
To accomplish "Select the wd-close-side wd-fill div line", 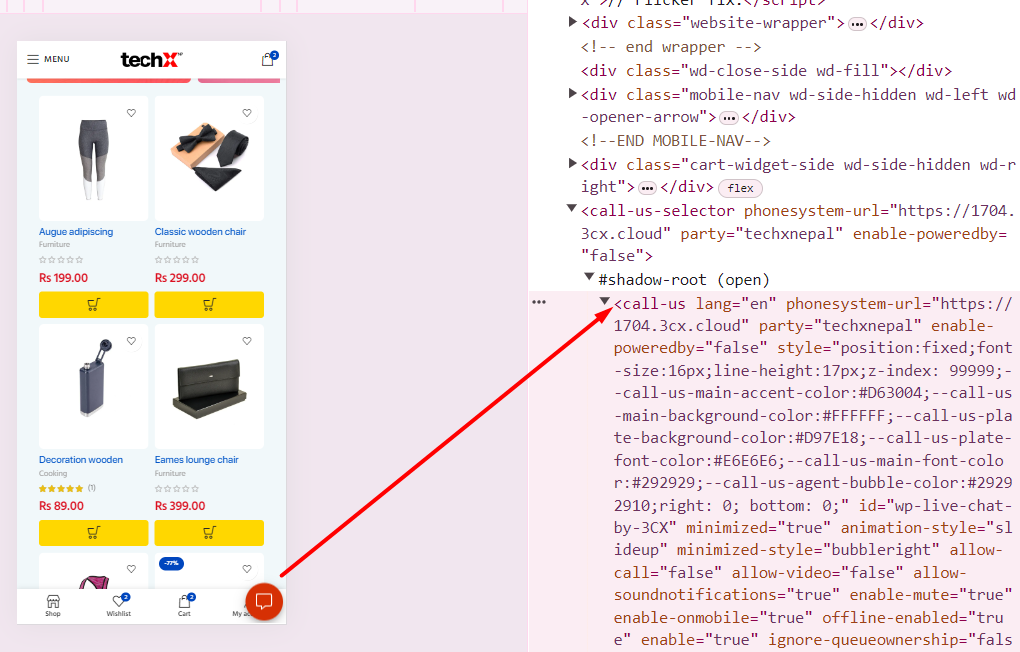I will [766, 71].
